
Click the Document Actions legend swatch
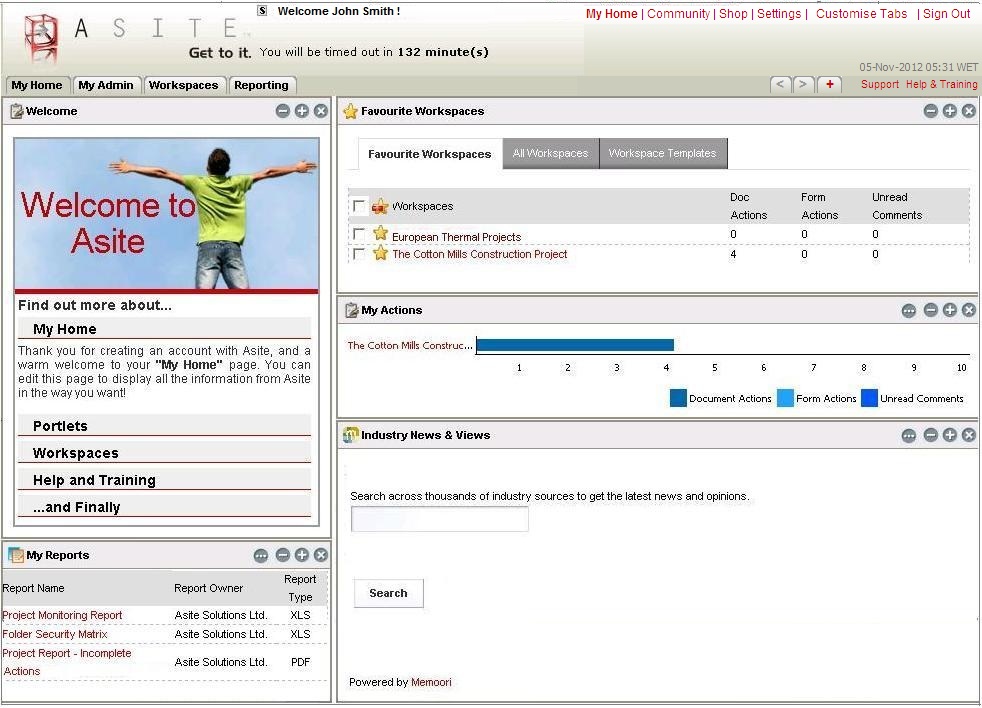[x=678, y=398]
